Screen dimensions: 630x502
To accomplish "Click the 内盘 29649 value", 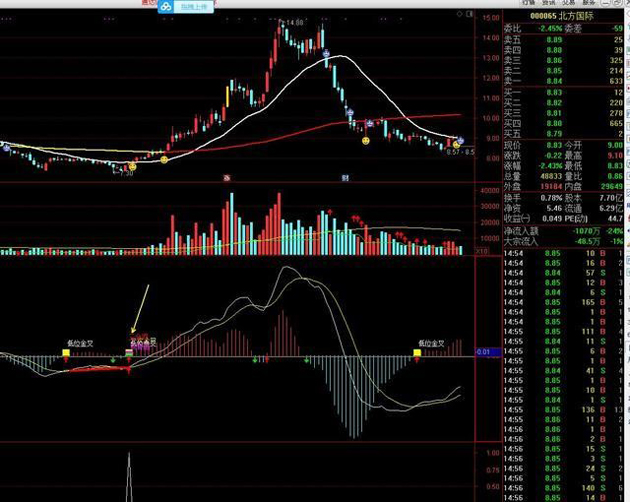I will pos(612,186).
